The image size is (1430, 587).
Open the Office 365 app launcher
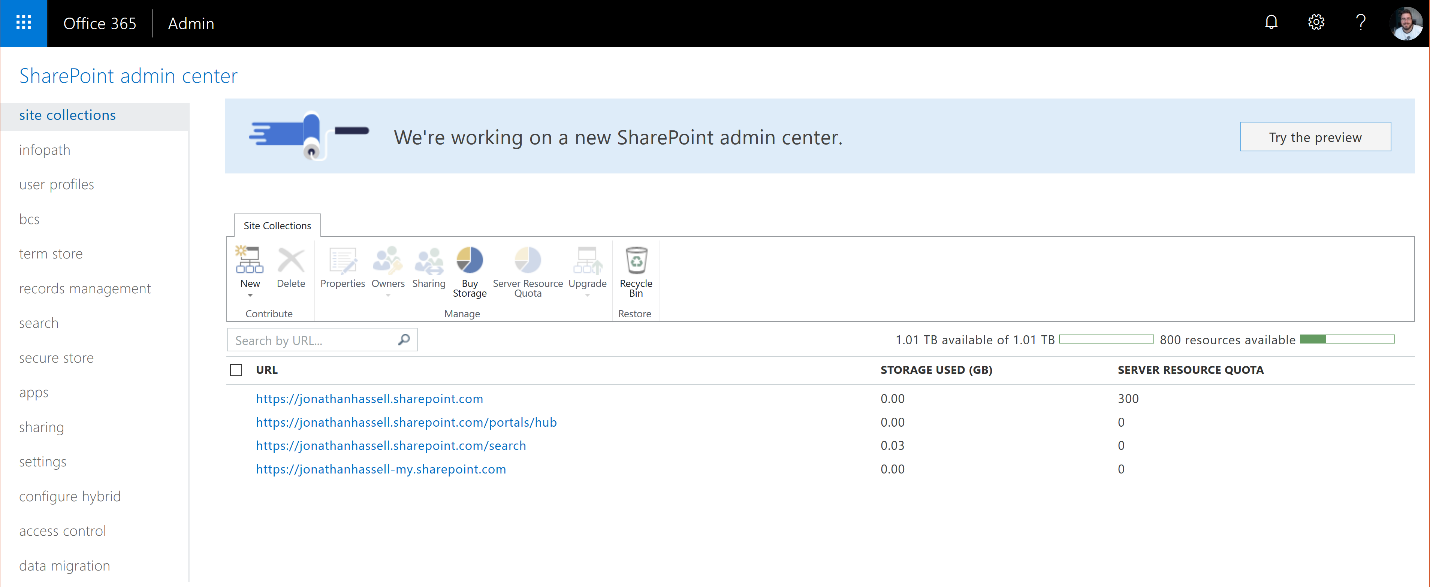pos(23,23)
